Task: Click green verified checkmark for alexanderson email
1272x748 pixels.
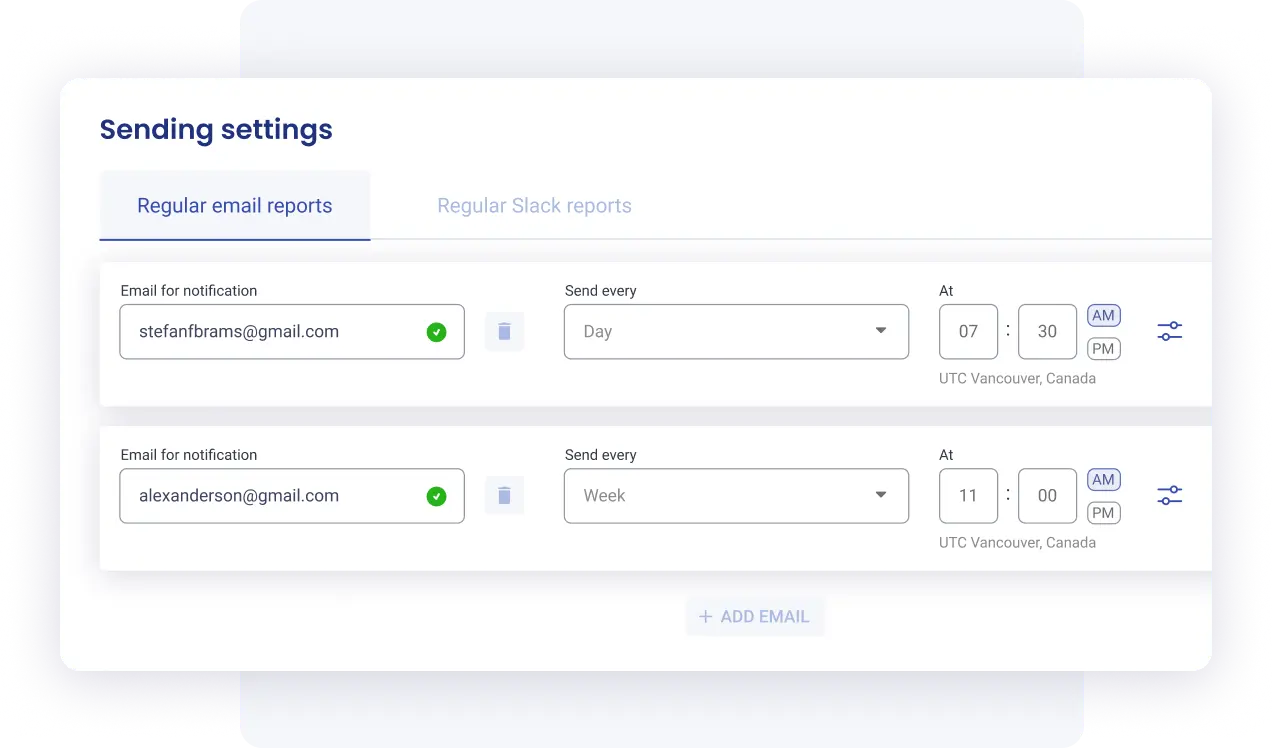Action: click(x=436, y=496)
